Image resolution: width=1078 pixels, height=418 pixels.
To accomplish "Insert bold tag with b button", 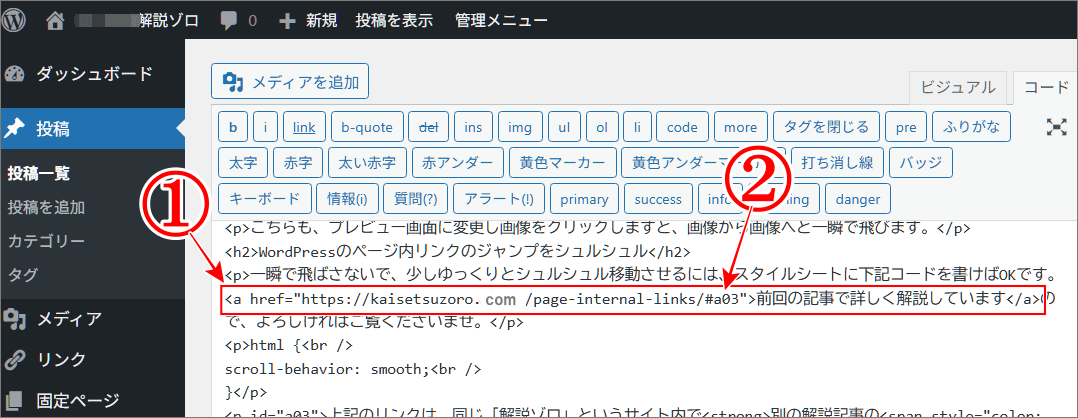I will pyautogui.click(x=233, y=127).
